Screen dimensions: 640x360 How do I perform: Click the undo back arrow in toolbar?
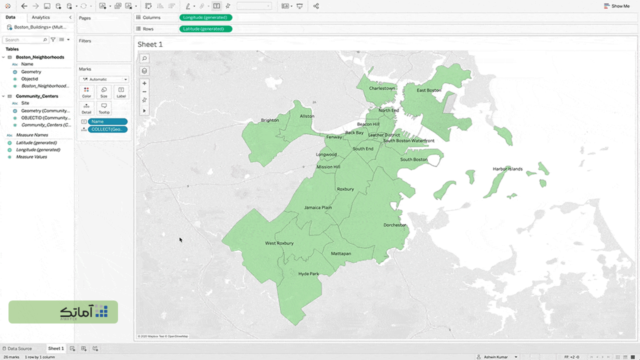[x=24, y=6]
